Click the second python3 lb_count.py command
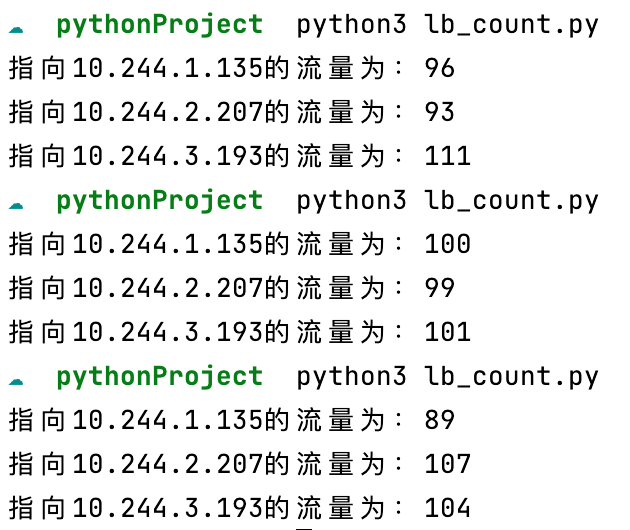Image resolution: width=630 pixels, height=530 pixels. point(448,201)
